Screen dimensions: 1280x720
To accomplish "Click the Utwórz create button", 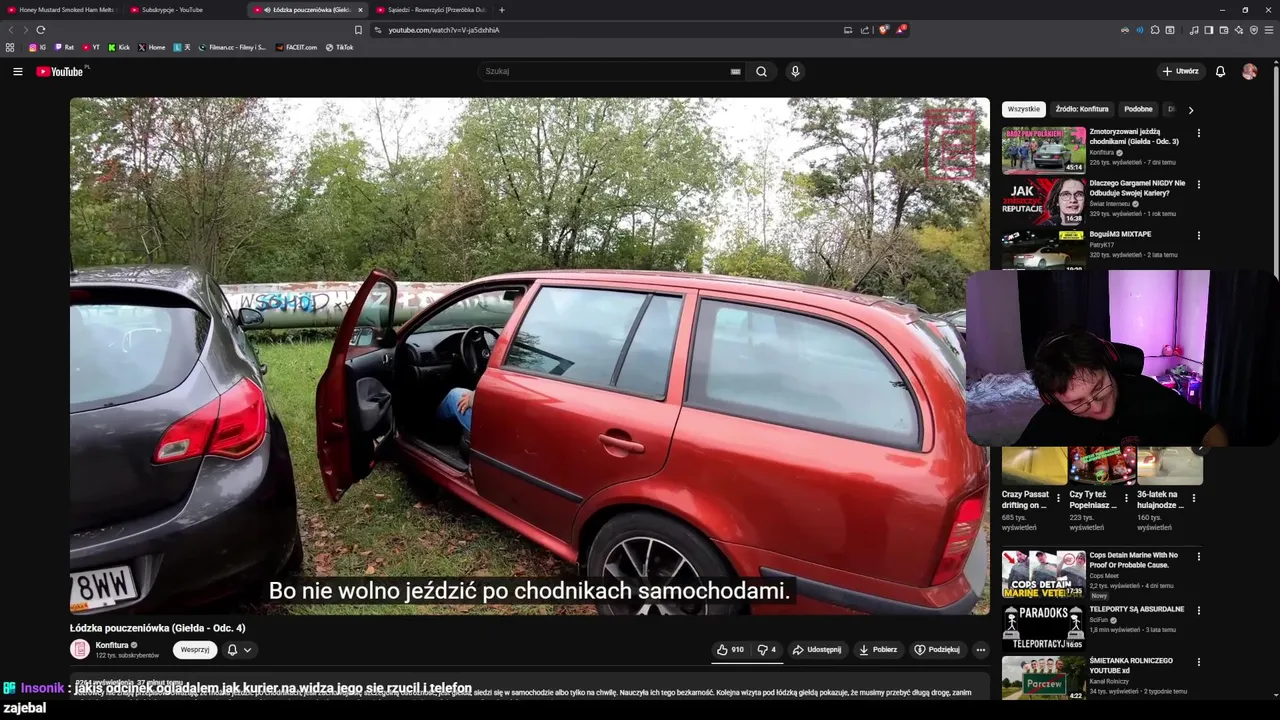I will coord(1180,71).
